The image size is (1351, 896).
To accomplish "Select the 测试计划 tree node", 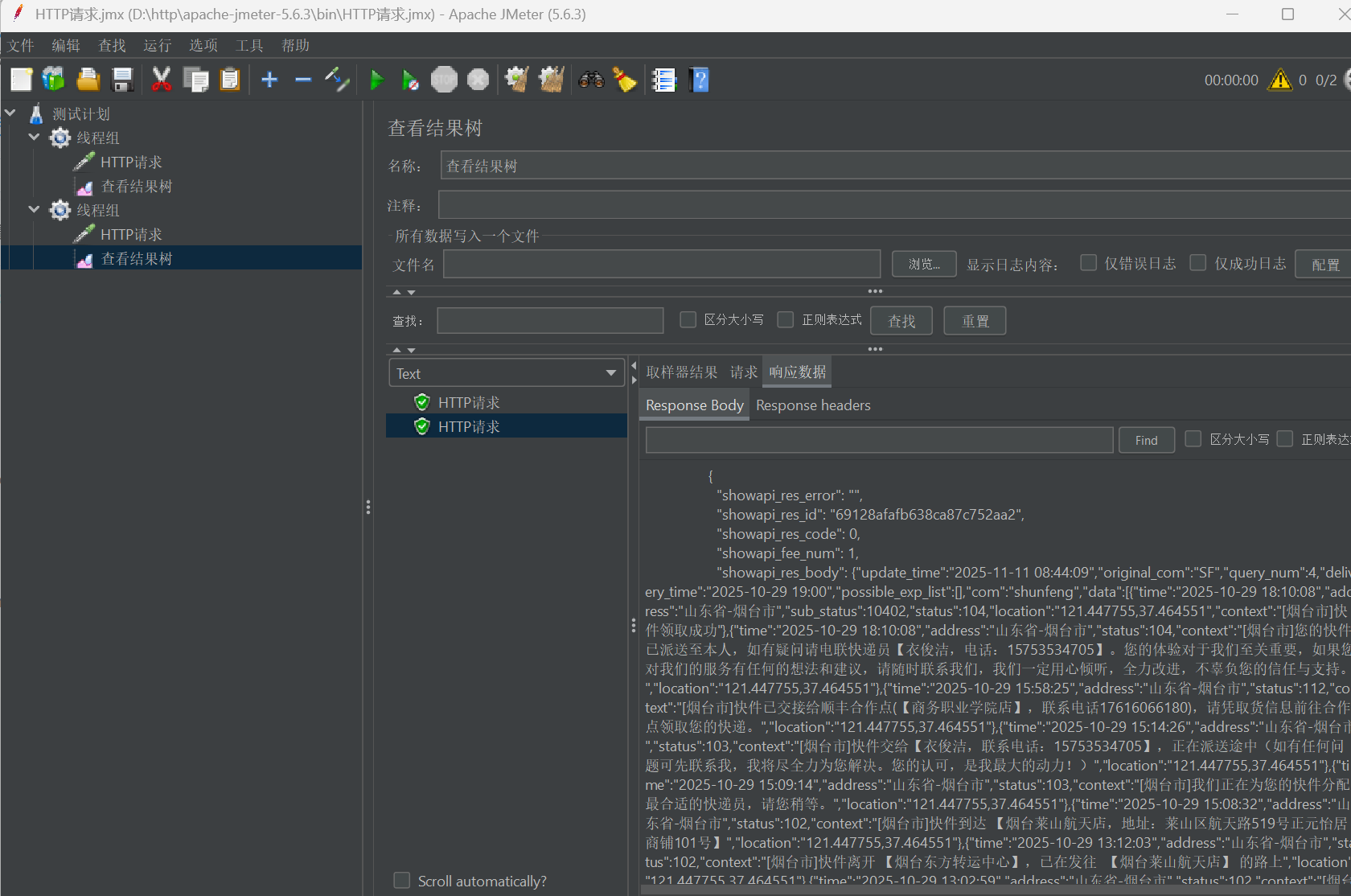I will (x=81, y=114).
